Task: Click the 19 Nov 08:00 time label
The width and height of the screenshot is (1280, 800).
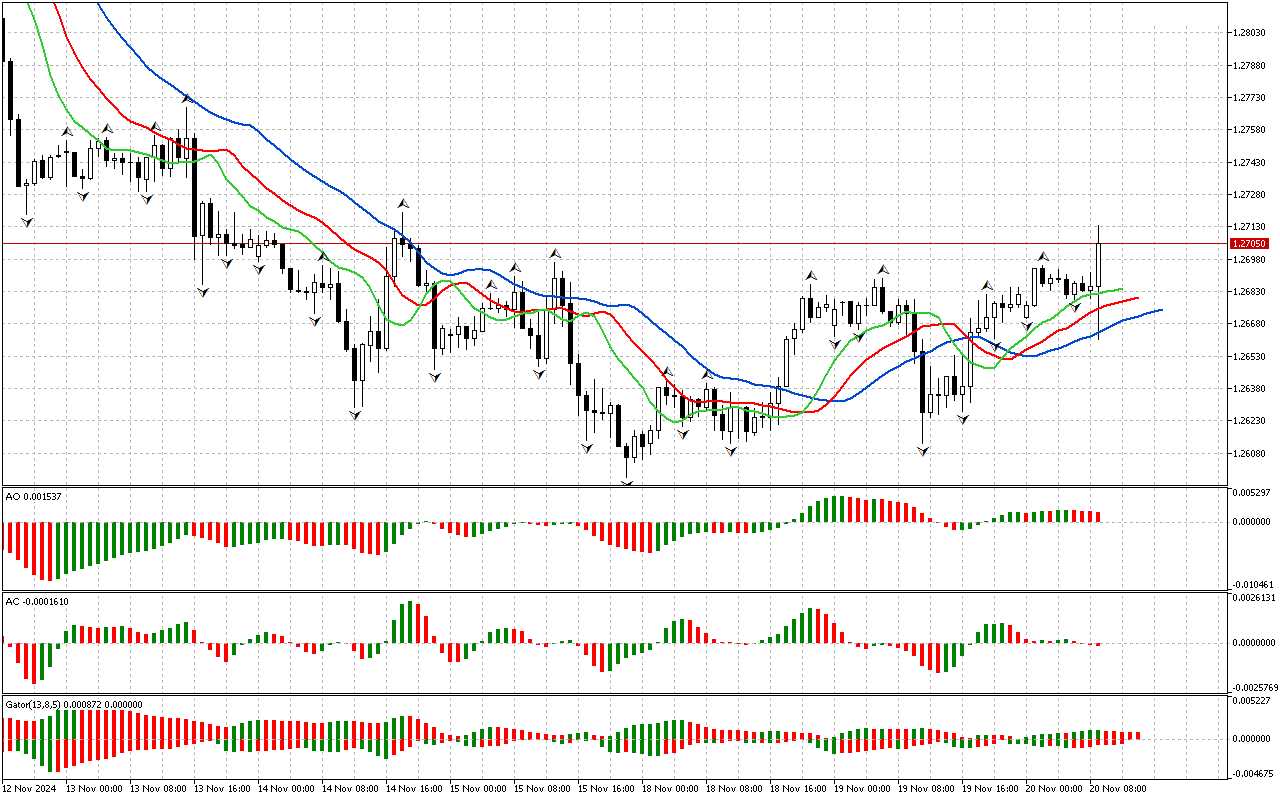Action: (x=927, y=789)
